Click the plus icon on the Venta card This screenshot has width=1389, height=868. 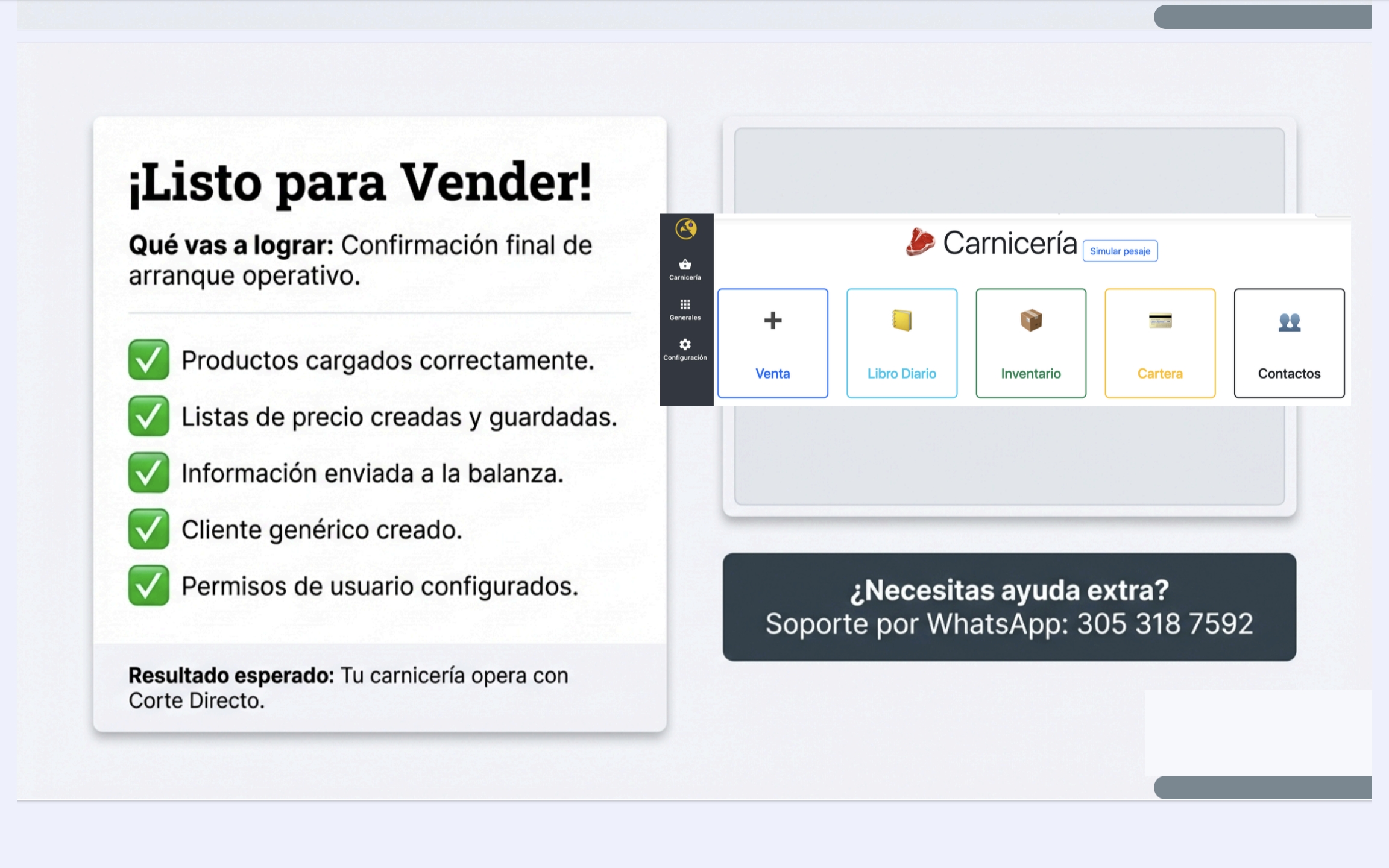point(772,320)
